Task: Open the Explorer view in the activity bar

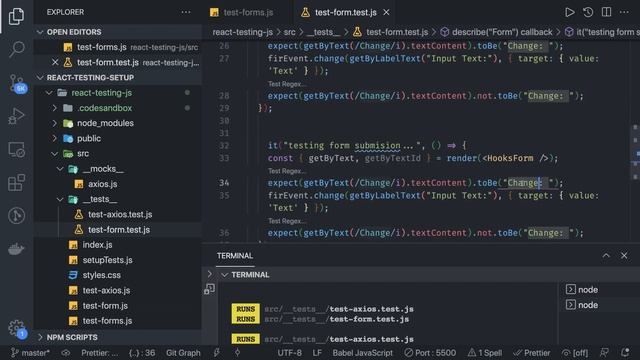Action: (16, 16)
